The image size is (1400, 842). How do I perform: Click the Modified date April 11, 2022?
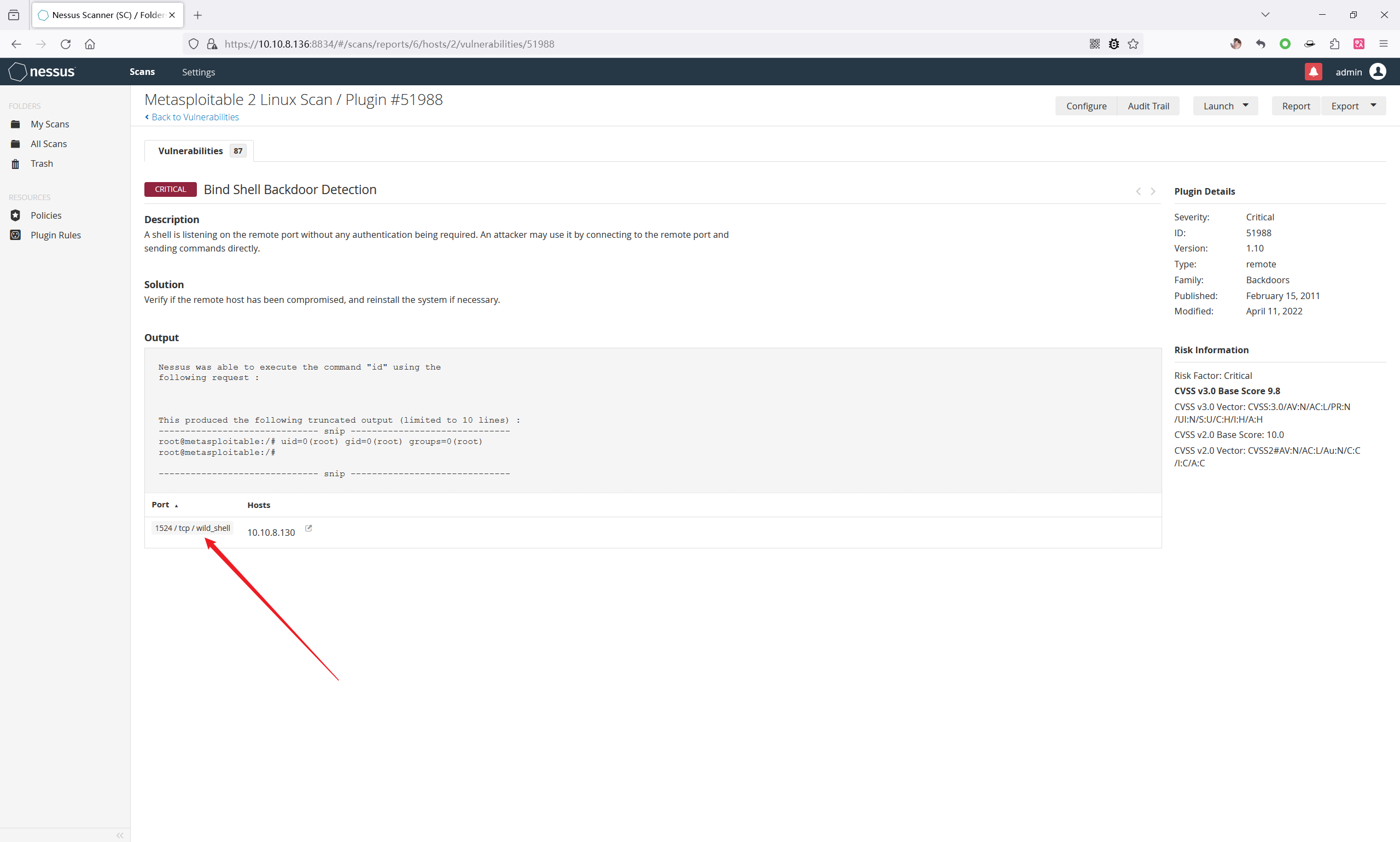1274,312
